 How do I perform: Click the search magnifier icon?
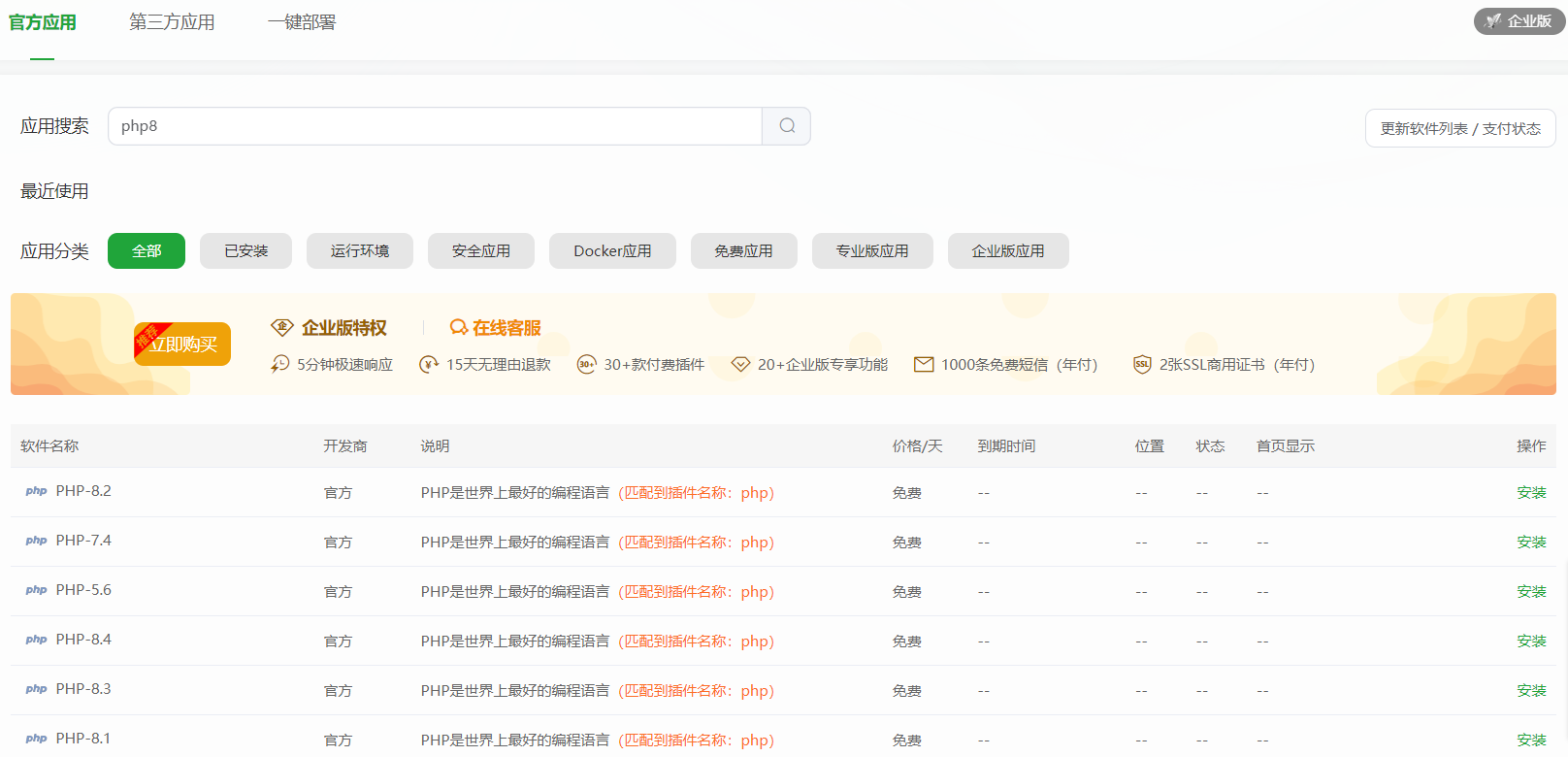point(787,126)
